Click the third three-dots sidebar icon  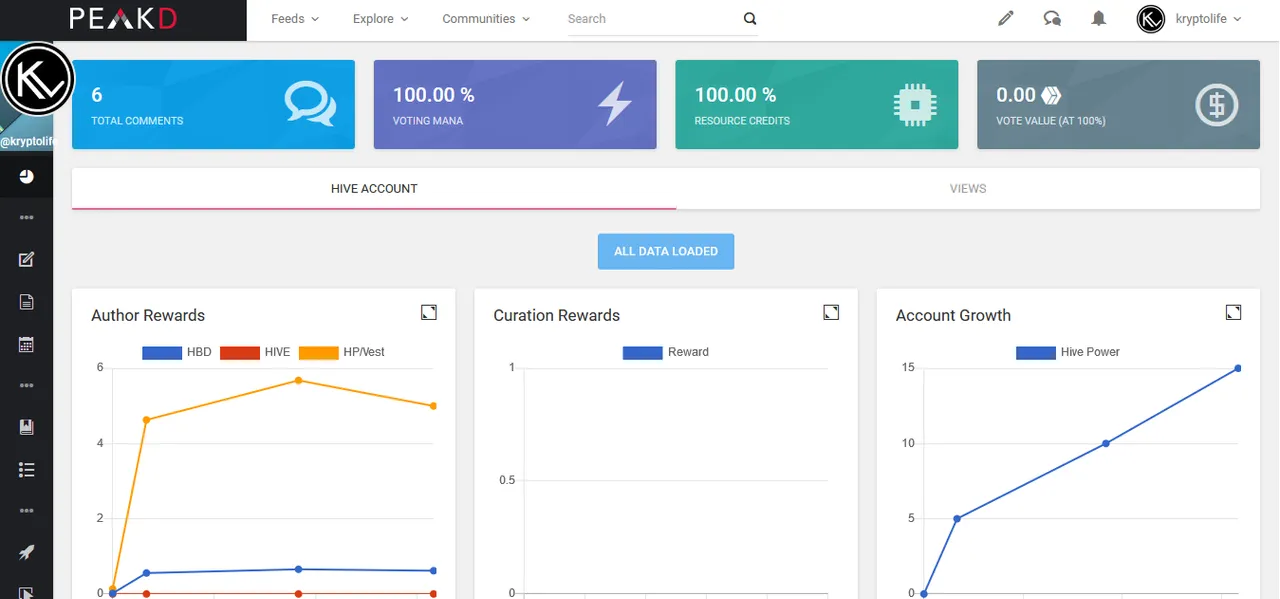click(x=26, y=511)
